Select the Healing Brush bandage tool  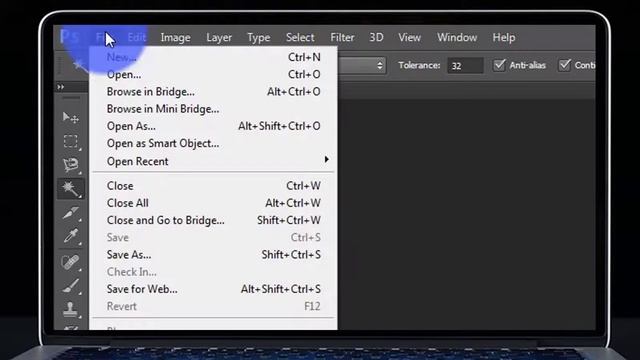71,262
